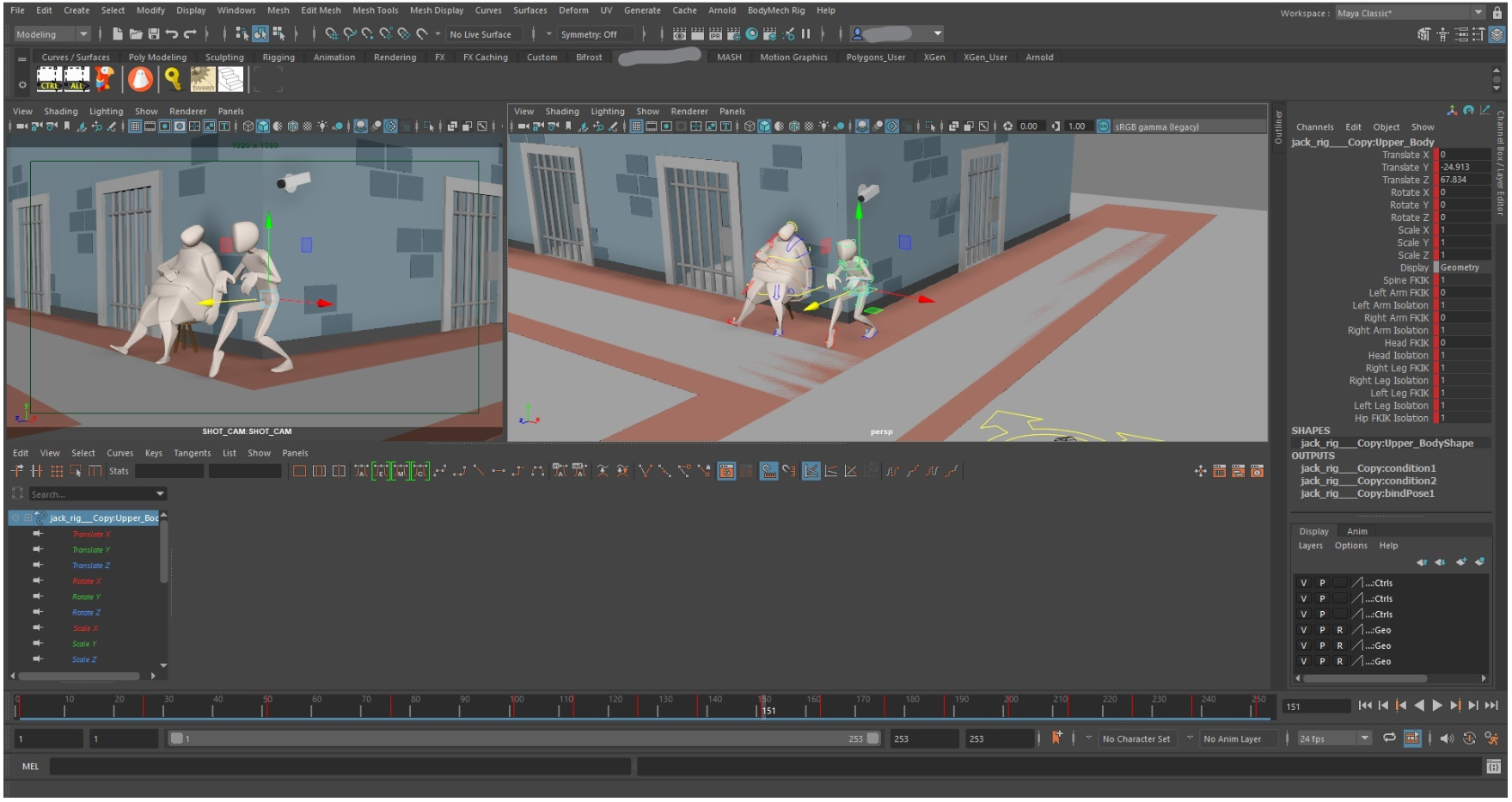Click the New Scene icon
1512x802 pixels.
point(118,34)
